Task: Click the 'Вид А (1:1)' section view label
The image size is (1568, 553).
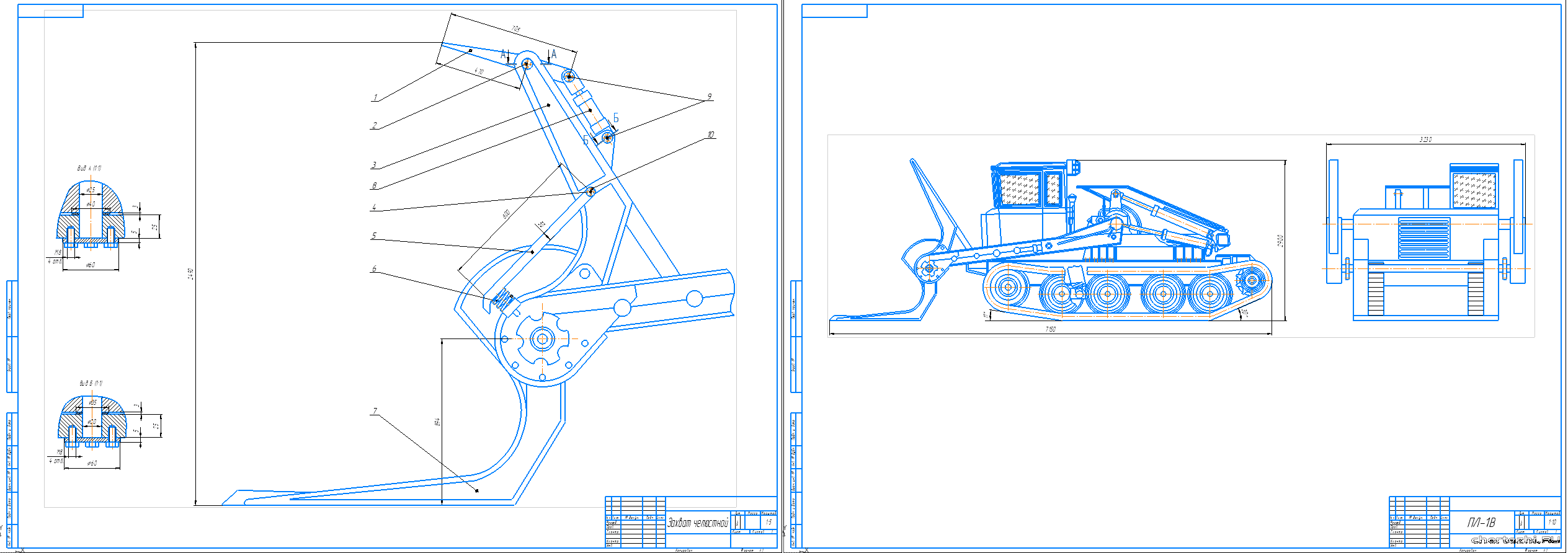Action: tap(89, 168)
